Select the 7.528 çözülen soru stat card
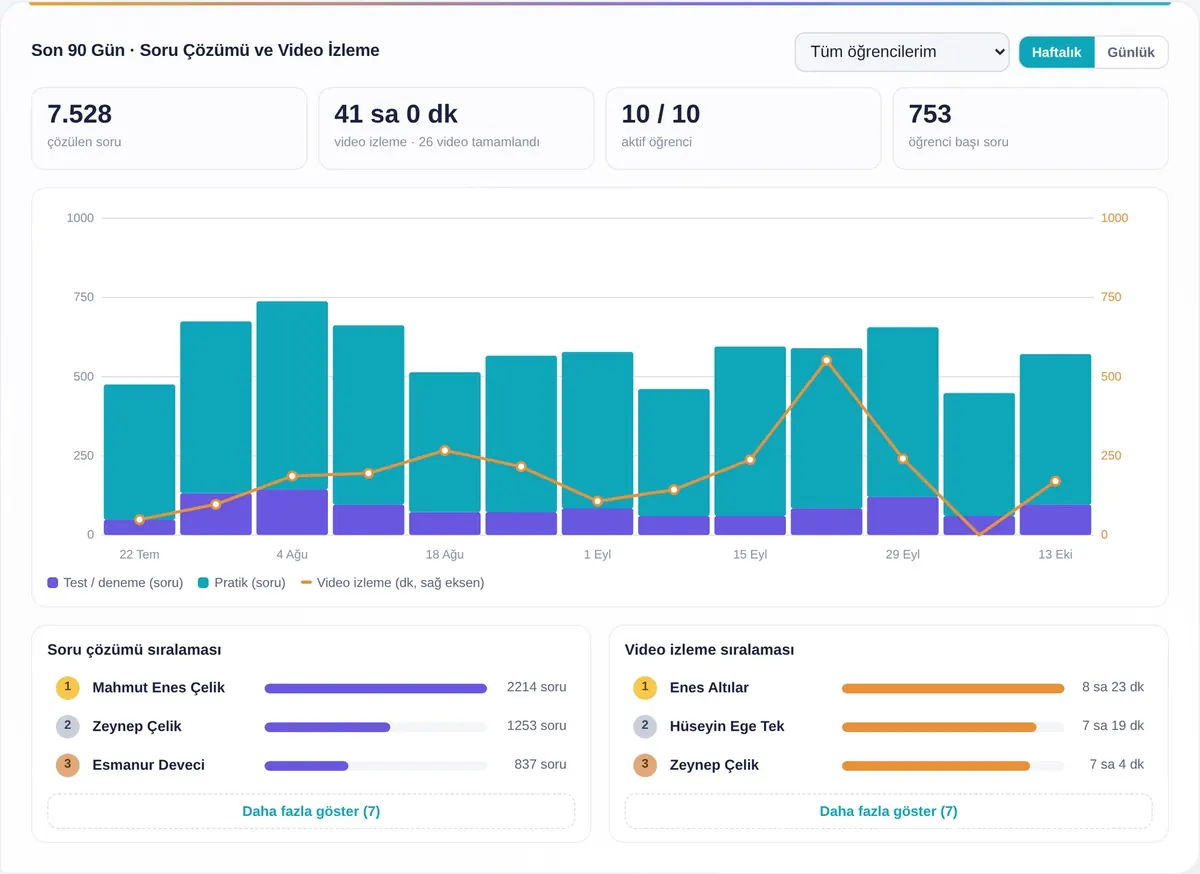 point(169,128)
